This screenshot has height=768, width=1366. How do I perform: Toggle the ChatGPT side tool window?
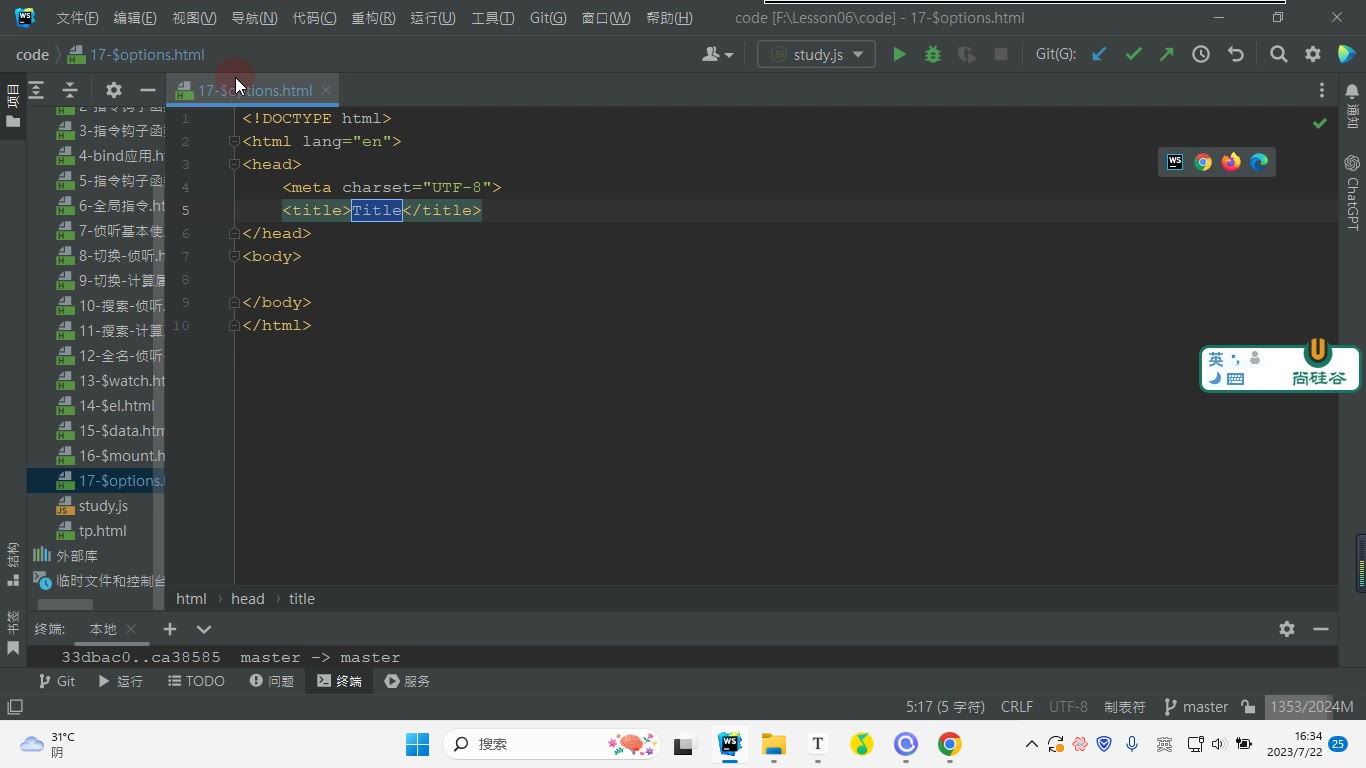(x=1352, y=192)
